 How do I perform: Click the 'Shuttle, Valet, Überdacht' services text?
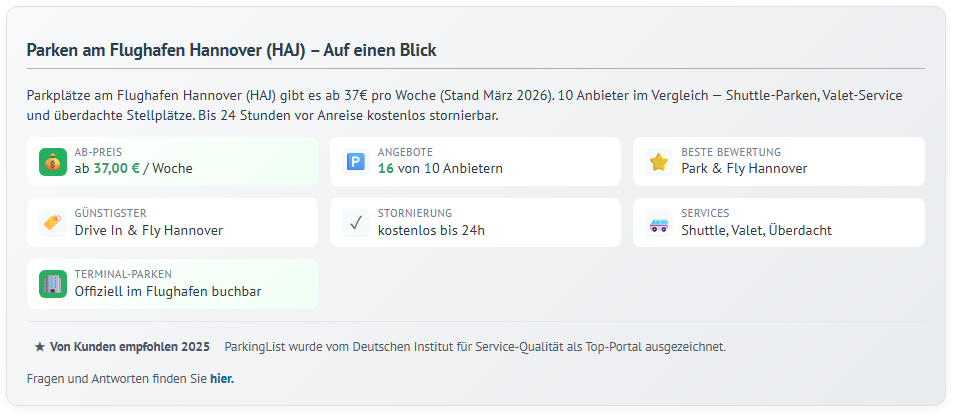click(756, 230)
